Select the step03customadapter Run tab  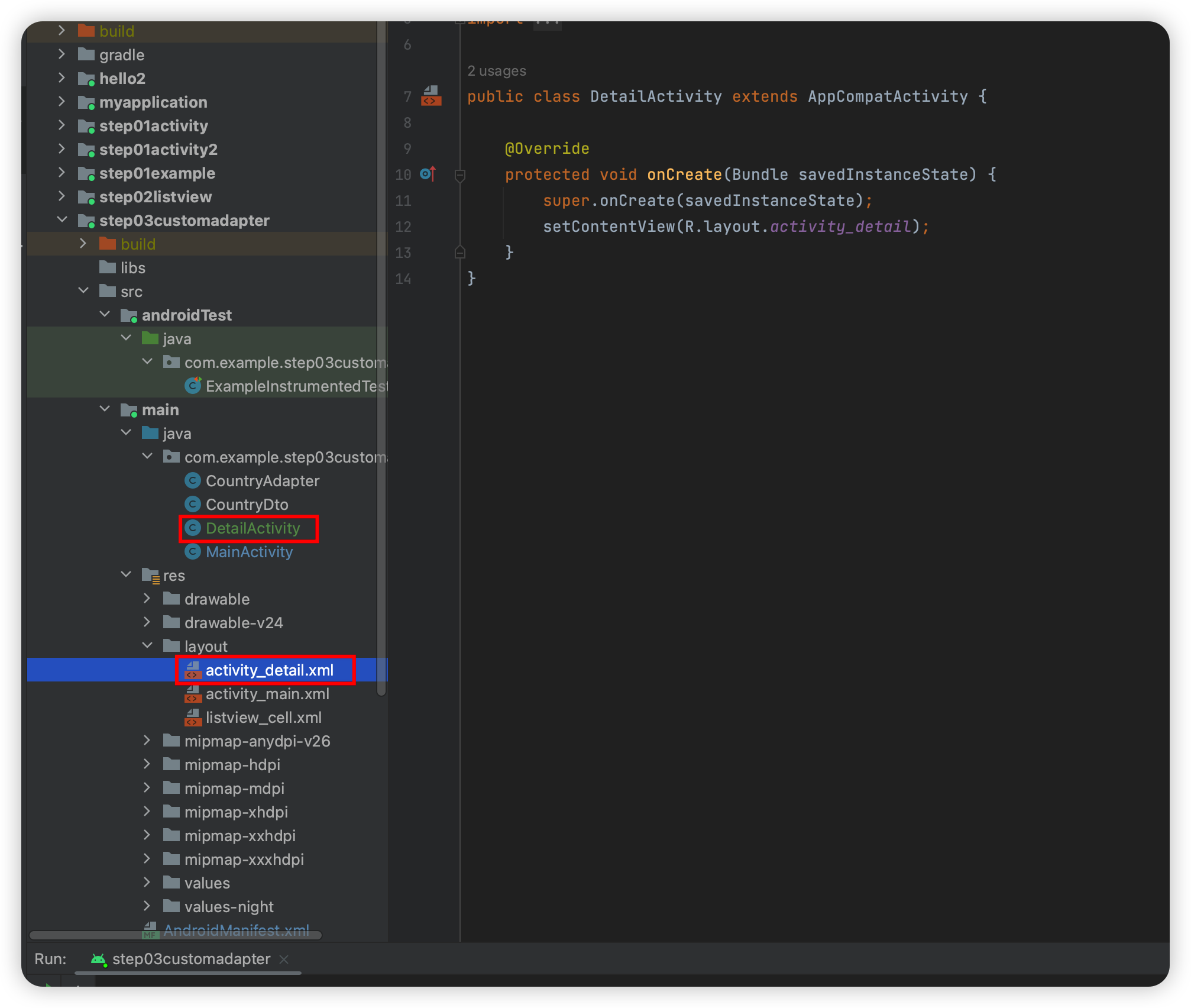tap(190, 959)
